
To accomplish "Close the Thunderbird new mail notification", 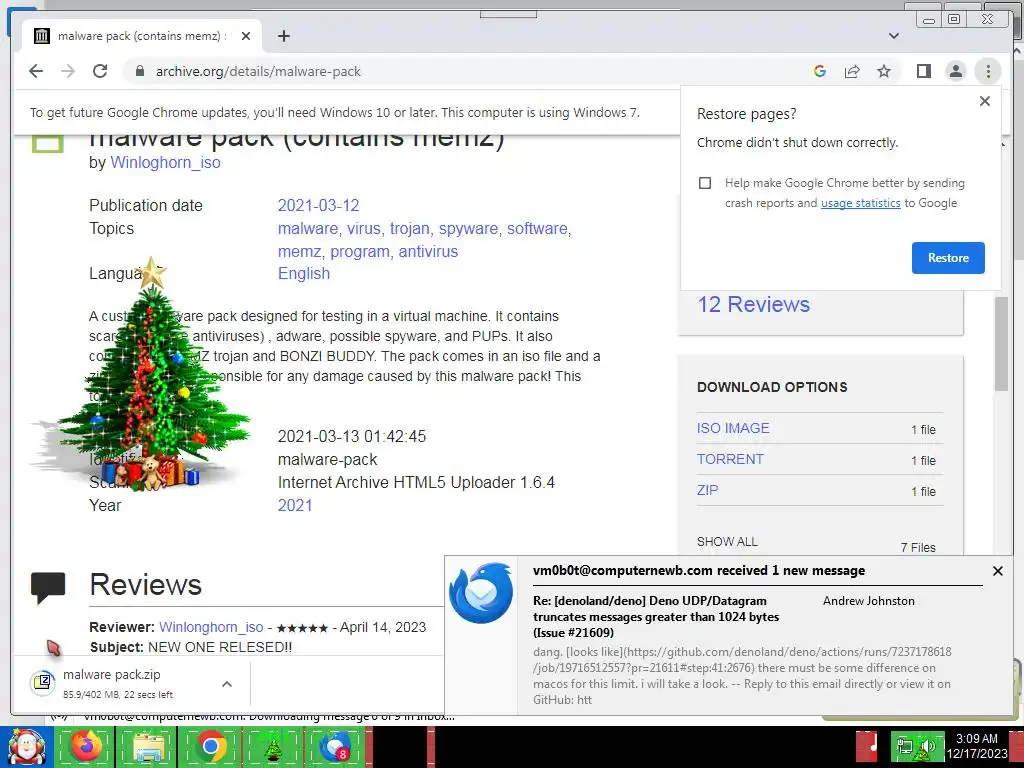I will point(997,571).
